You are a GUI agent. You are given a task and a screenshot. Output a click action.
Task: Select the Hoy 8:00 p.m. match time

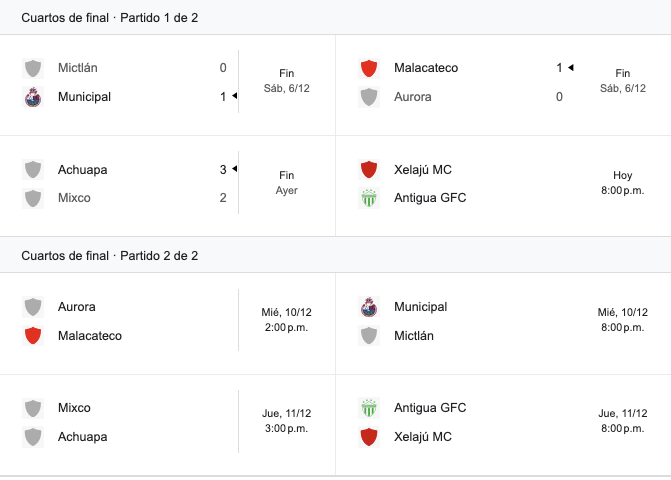[x=622, y=183]
